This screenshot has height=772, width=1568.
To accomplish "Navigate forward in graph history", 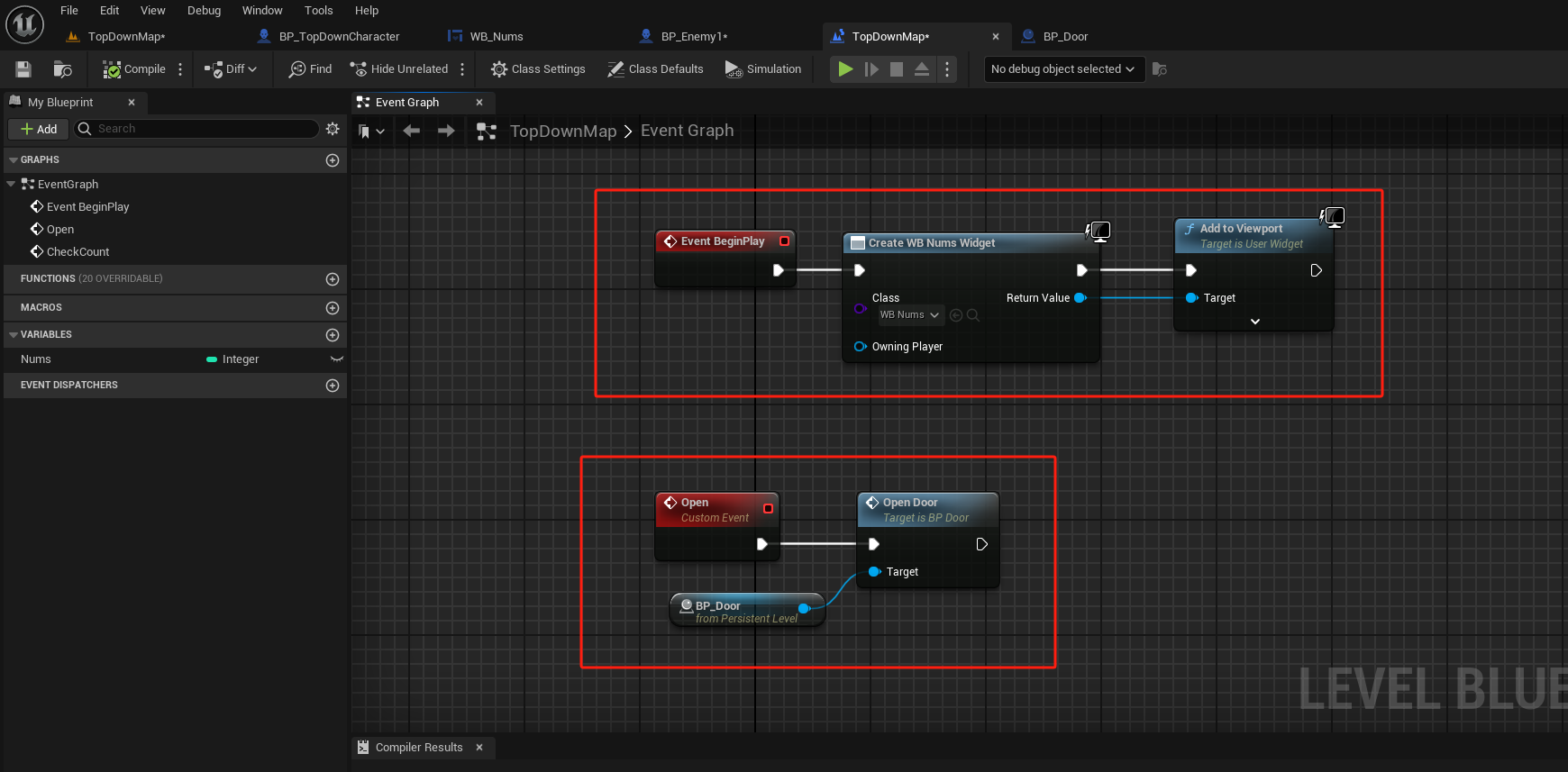I will coord(446,132).
